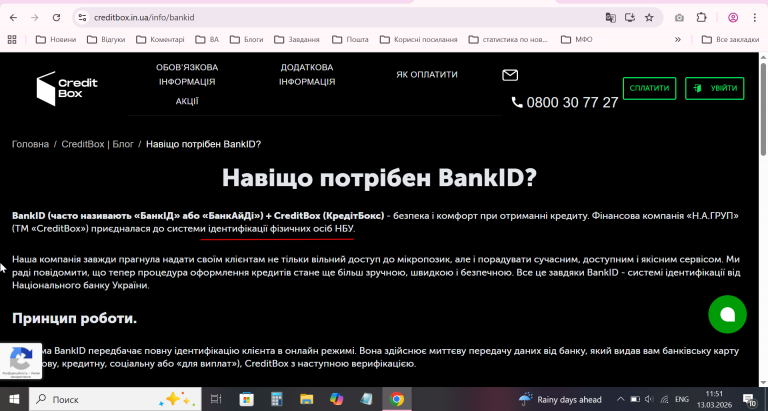This screenshot has width=768, height=411.
Task: Click the translate page icon
Action: coord(610,18)
